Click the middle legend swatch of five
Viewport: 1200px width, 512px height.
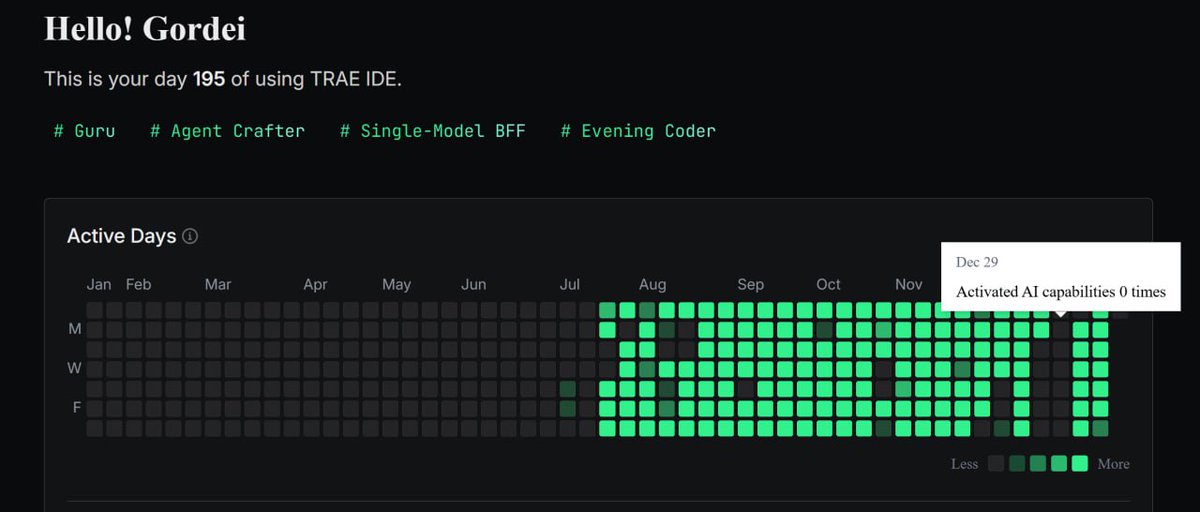coord(1038,463)
